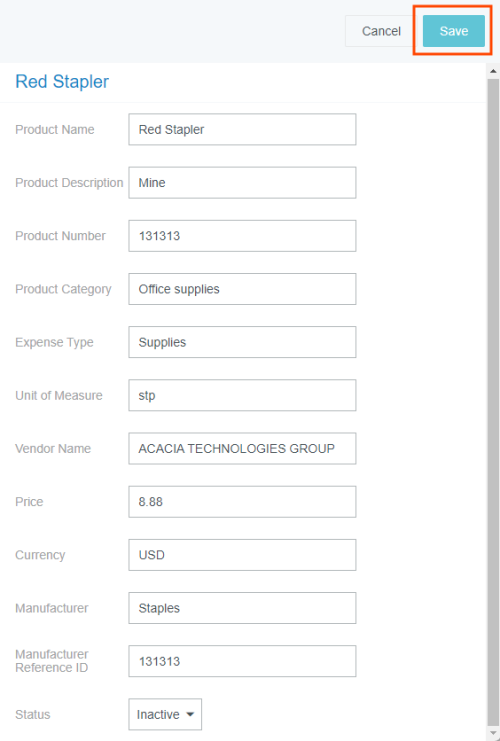Focus the Expense Type field
500x741 pixels.
[242, 342]
